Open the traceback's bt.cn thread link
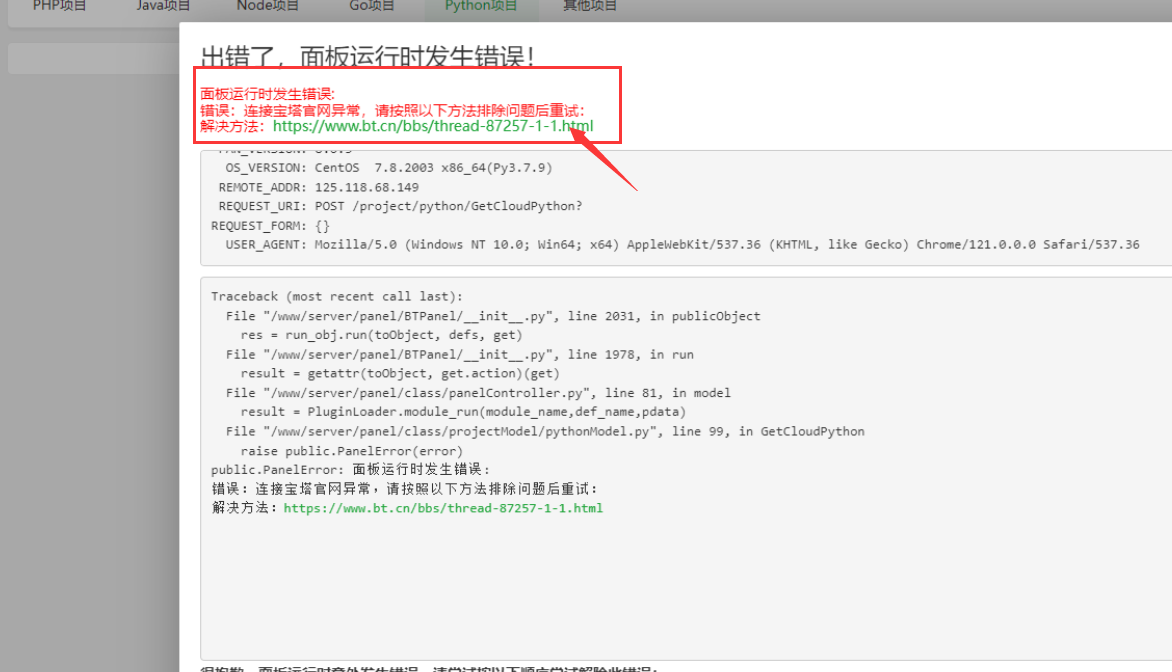Screen dimensions: 1172x672 pyautogui.click(x=443, y=508)
